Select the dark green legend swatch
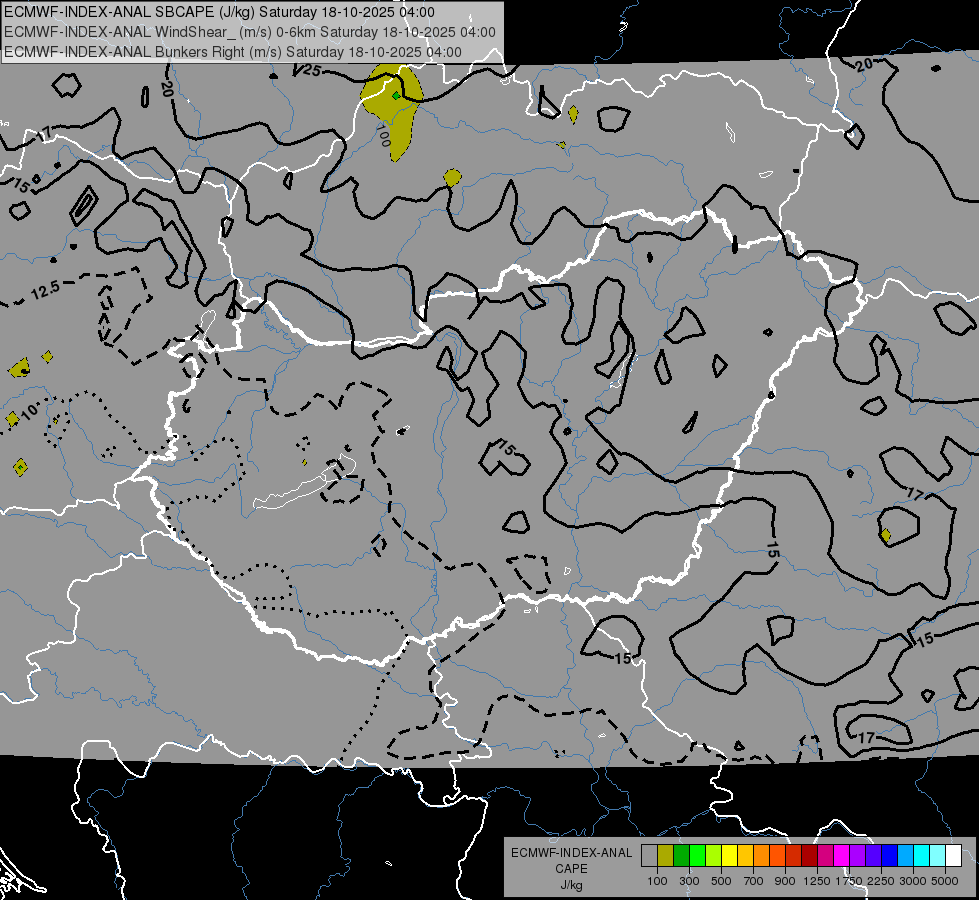The width and height of the screenshot is (979, 900). point(681,855)
